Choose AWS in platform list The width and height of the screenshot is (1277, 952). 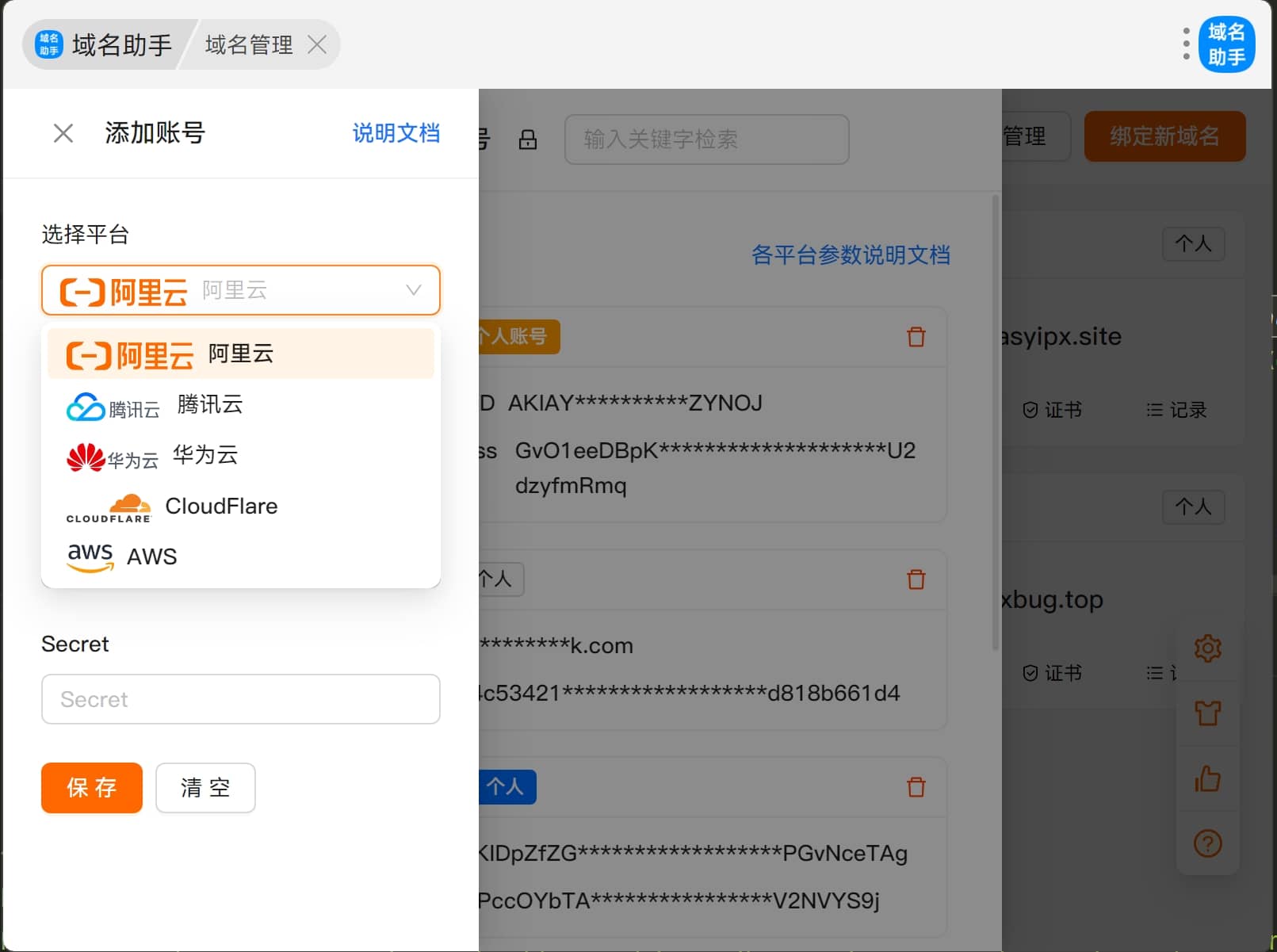(240, 556)
